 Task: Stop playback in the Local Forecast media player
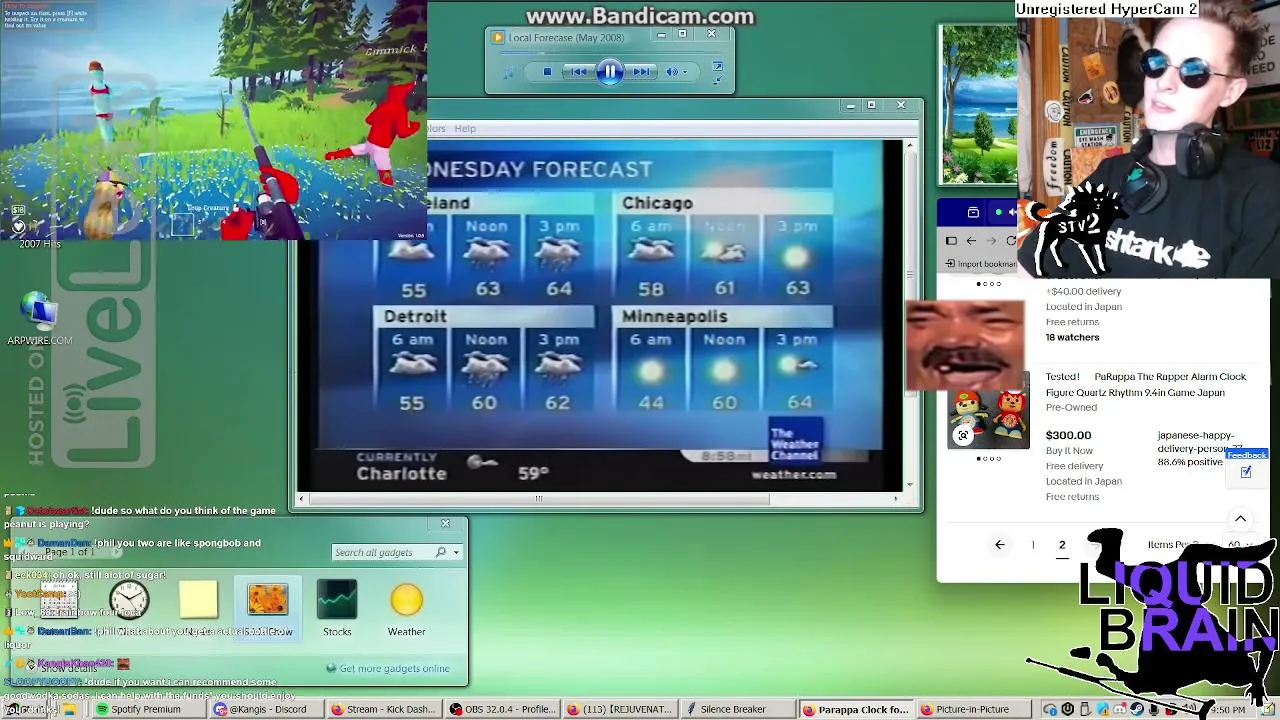click(547, 72)
